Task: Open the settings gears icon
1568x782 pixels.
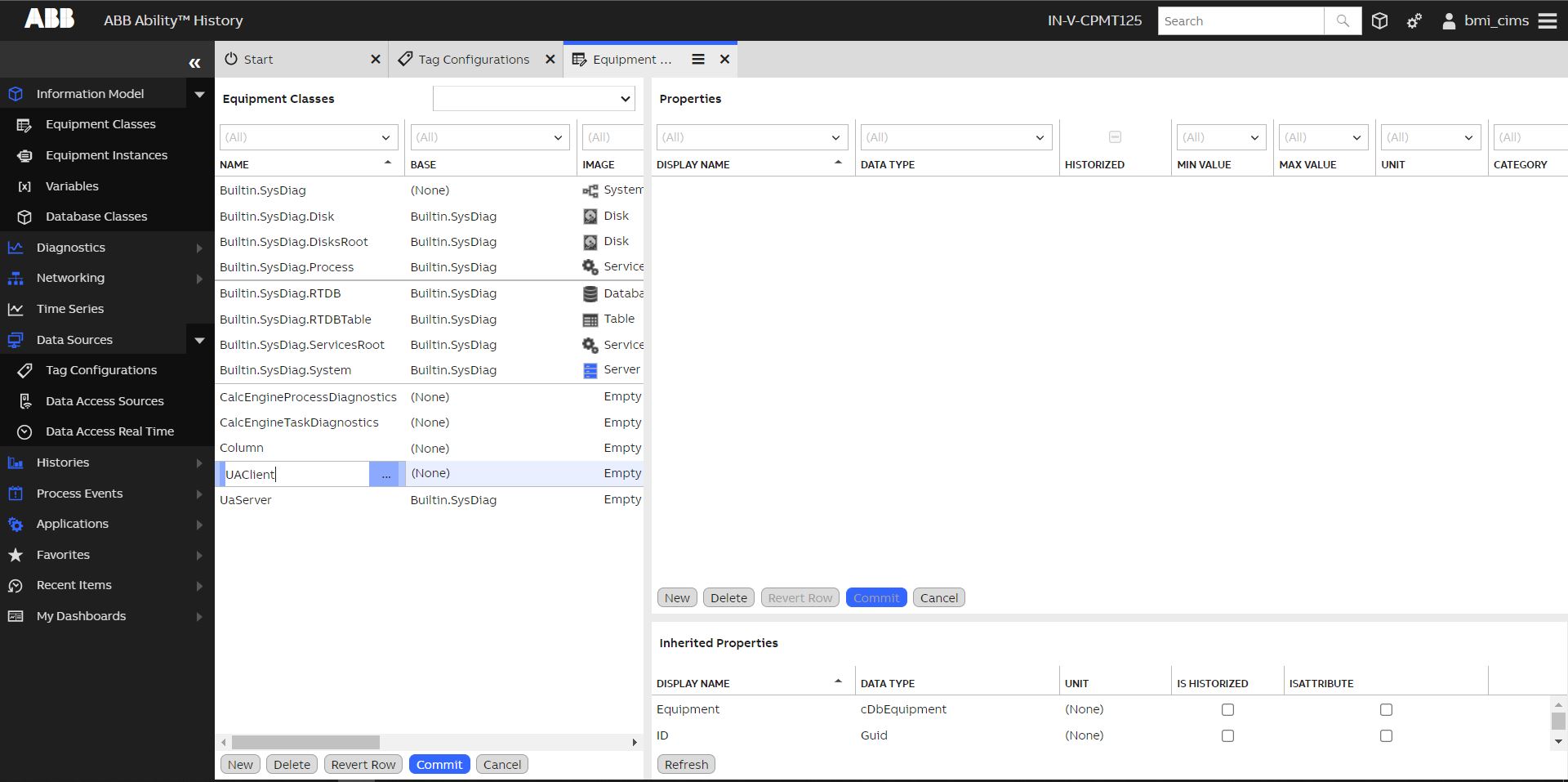Action: click(x=1414, y=21)
